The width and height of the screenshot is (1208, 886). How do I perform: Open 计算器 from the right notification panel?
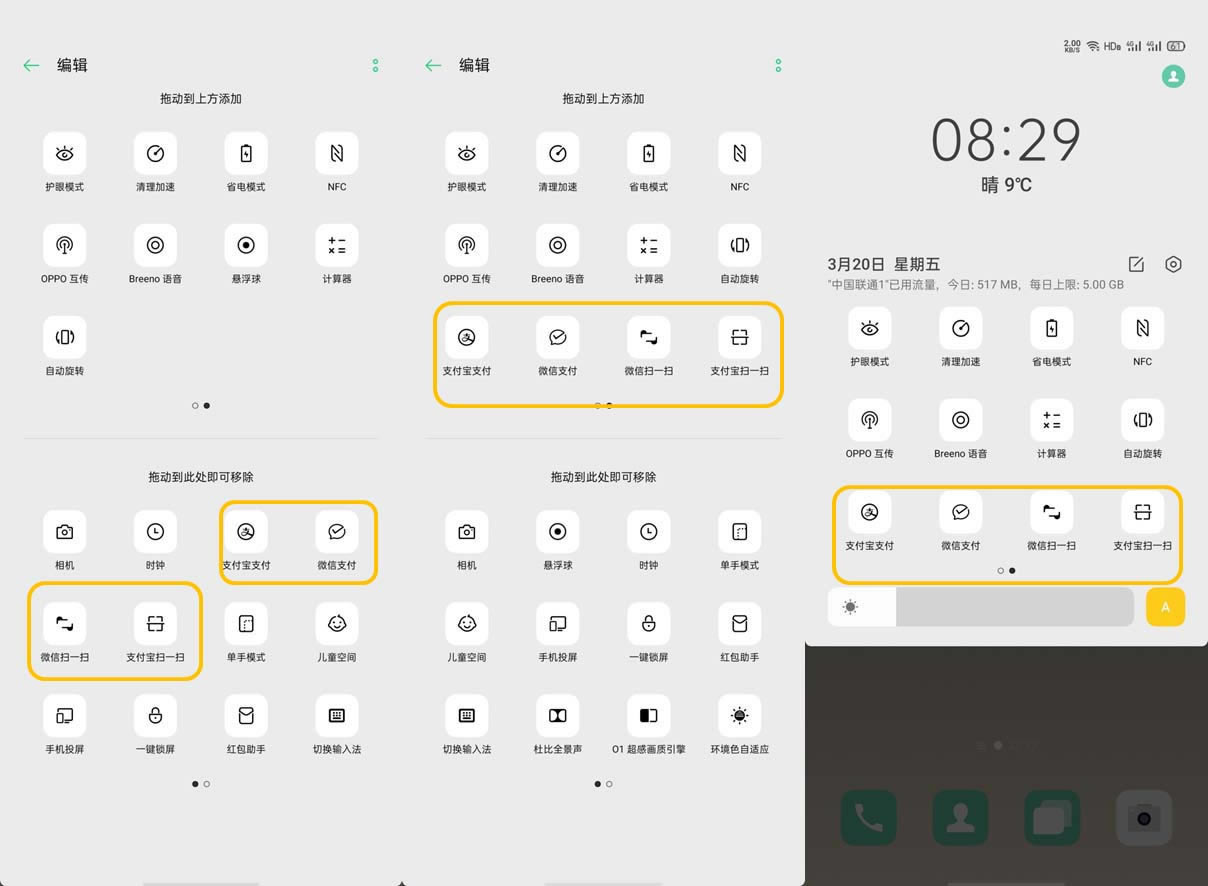tap(1052, 420)
